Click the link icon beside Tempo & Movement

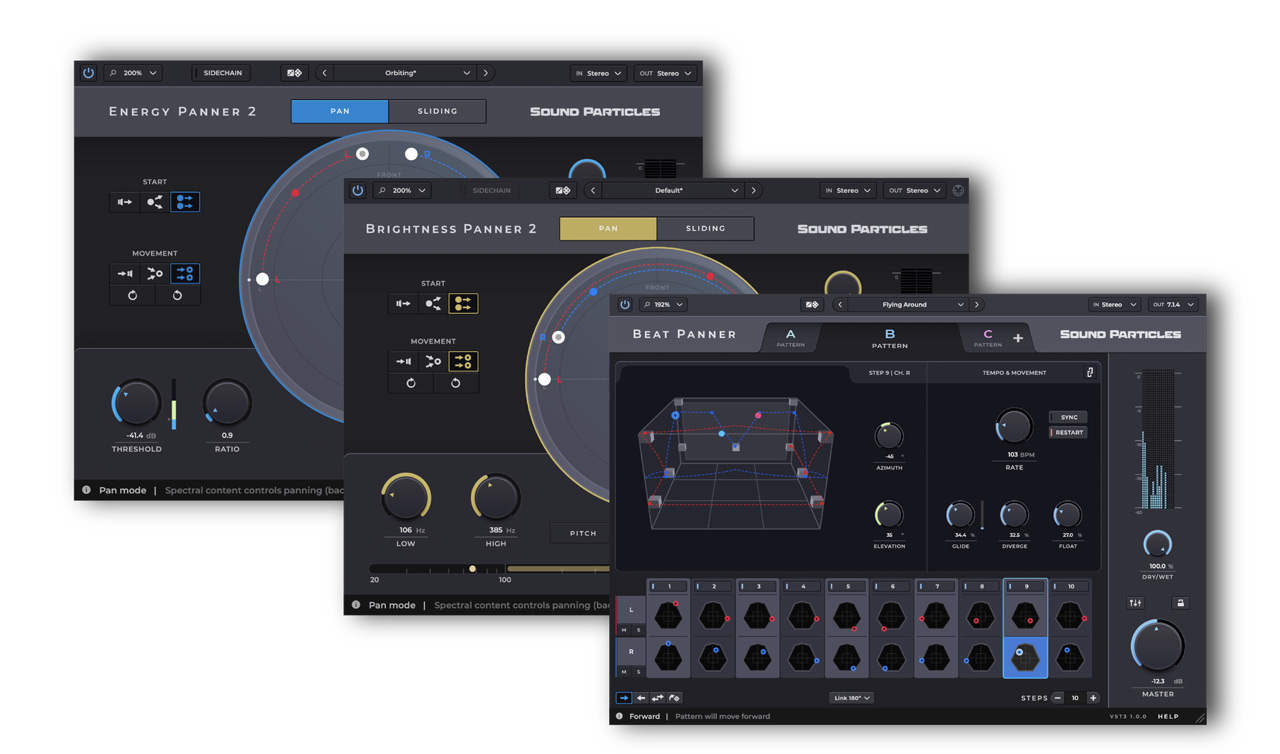[1090, 373]
